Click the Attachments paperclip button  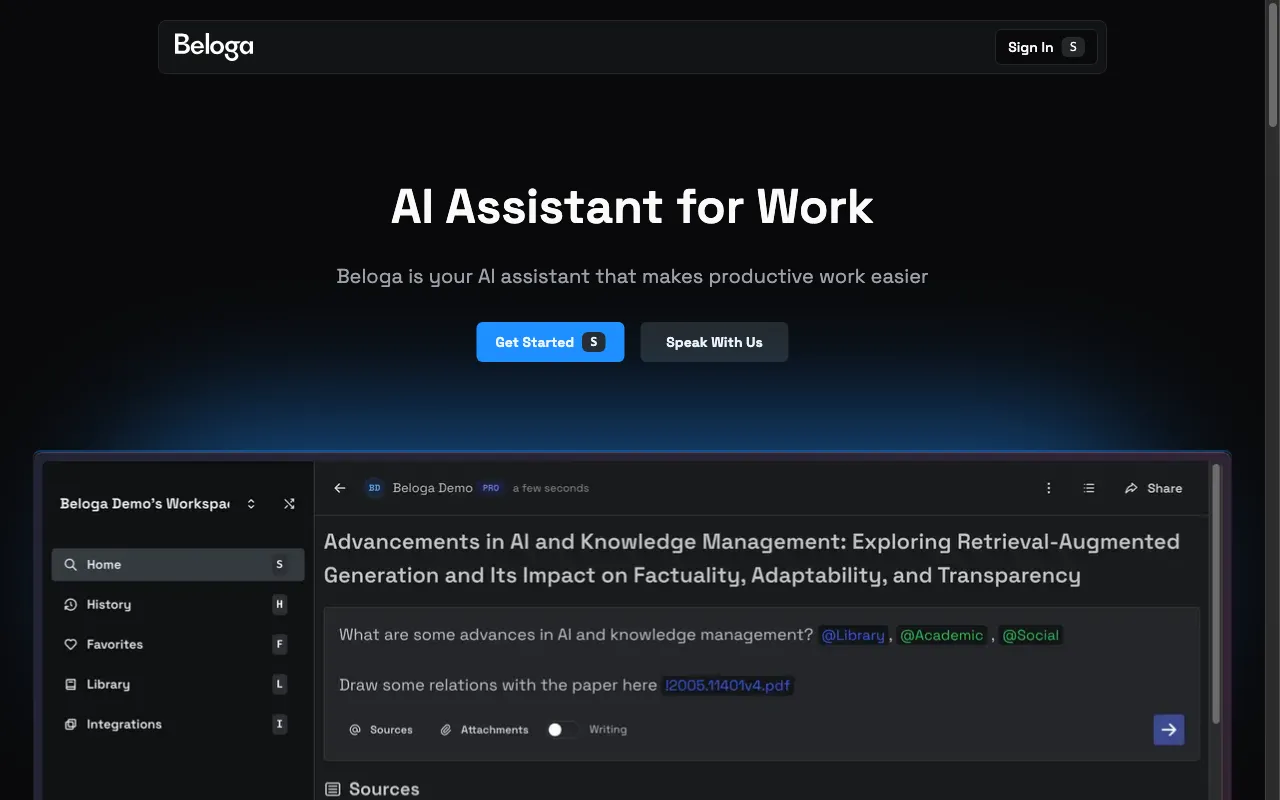click(x=485, y=730)
